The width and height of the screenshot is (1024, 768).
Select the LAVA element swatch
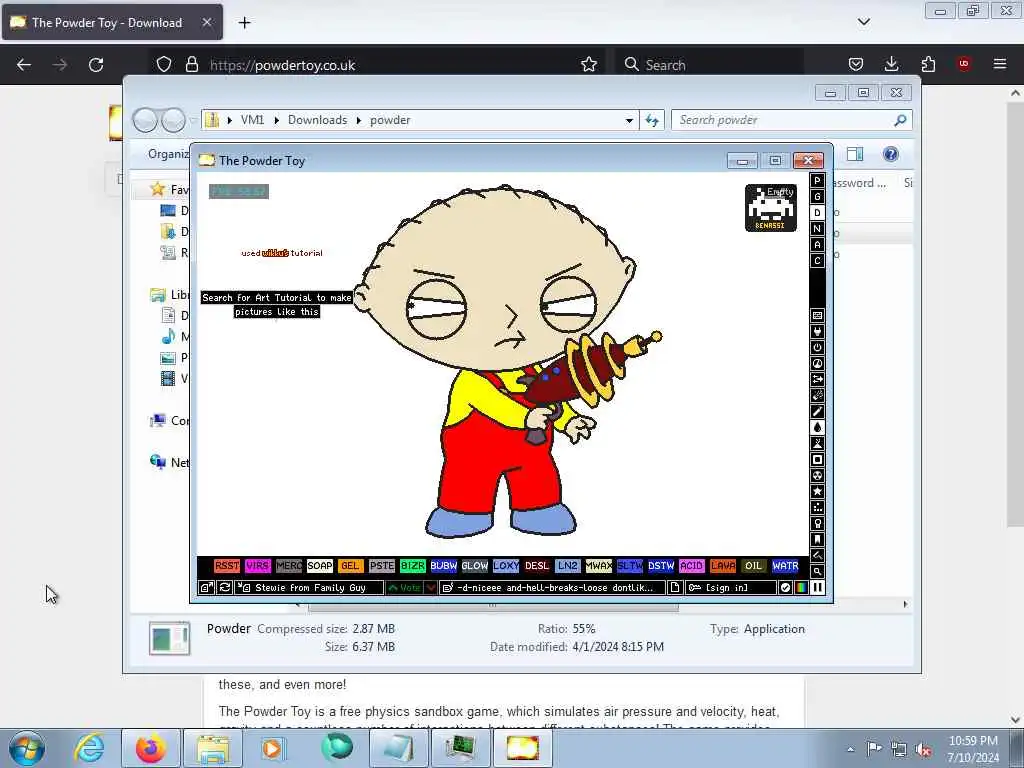click(x=723, y=566)
